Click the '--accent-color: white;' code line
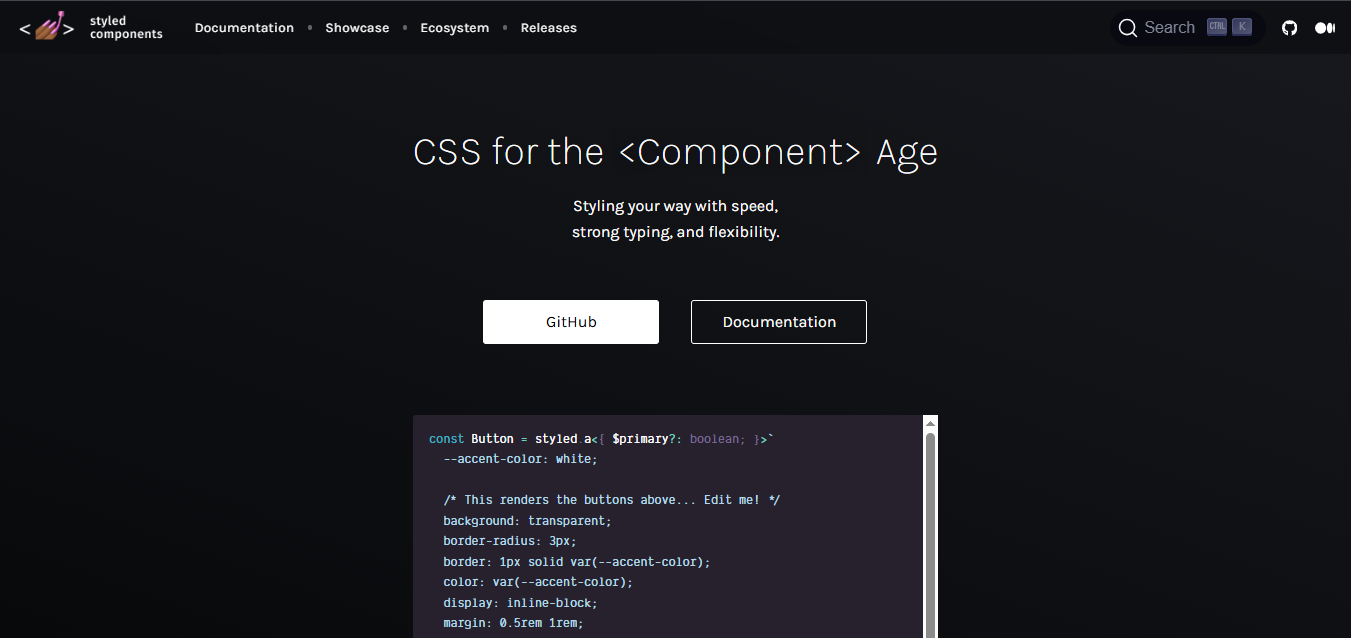The image size is (1351, 638). click(520, 459)
